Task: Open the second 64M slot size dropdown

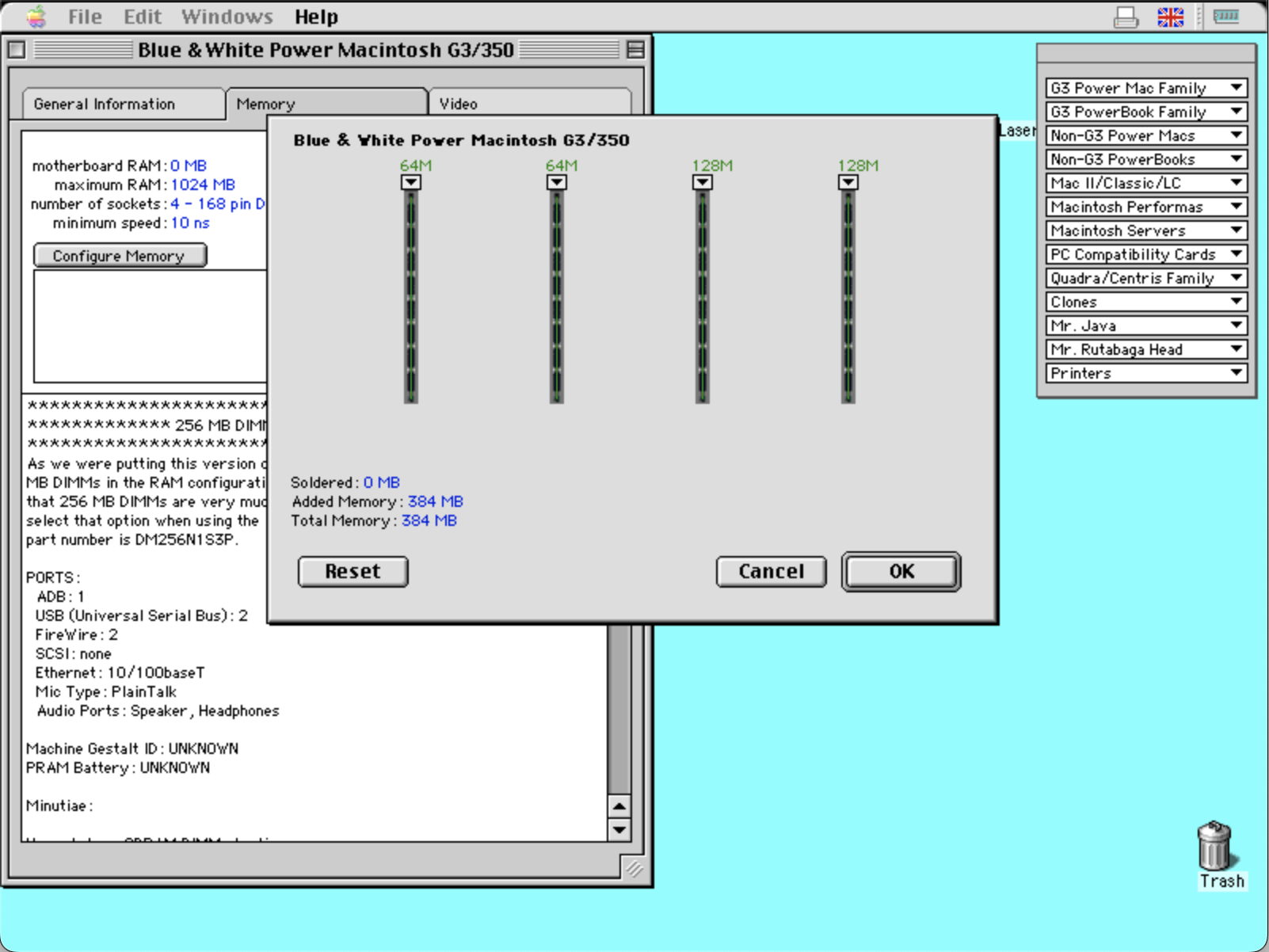Action: coord(556,182)
